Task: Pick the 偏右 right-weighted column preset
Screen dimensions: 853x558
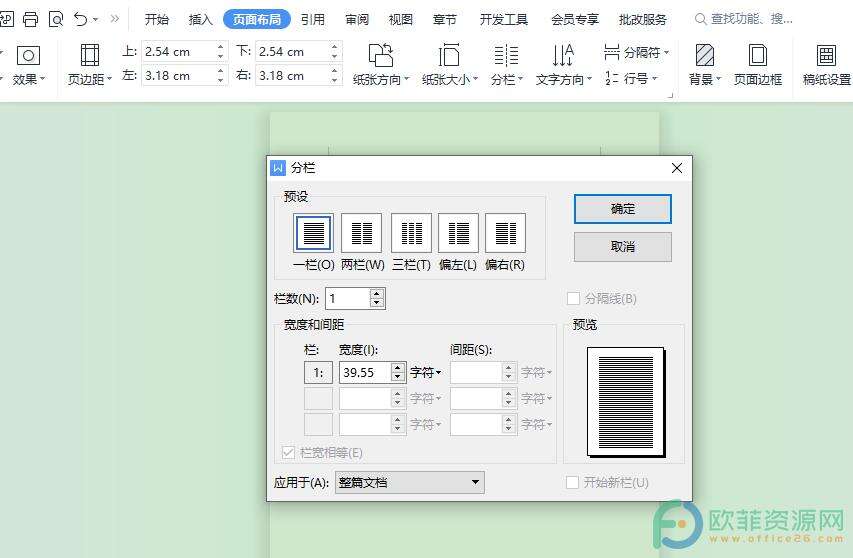Action: [x=505, y=233]
